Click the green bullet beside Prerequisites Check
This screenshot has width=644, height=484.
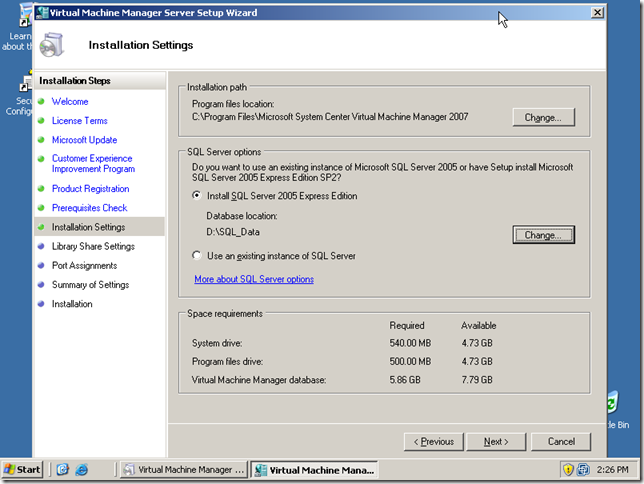41,207
